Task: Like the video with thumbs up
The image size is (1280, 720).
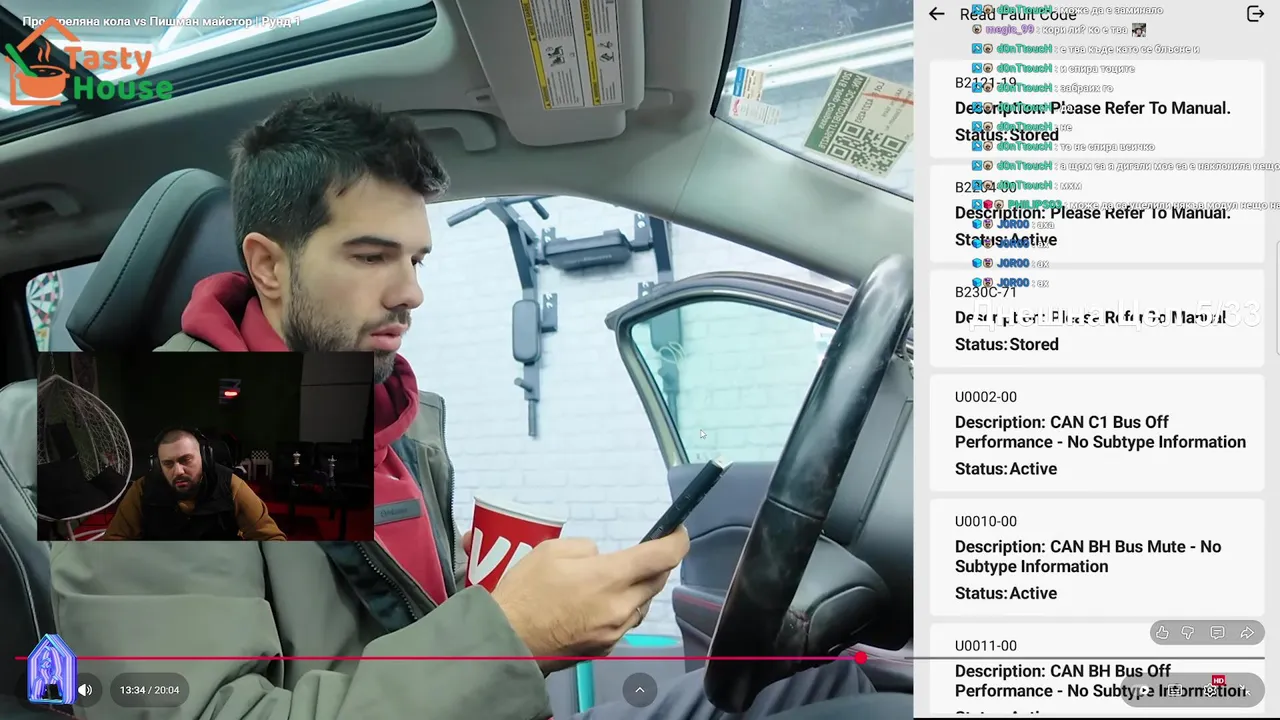Action: [x=1162, y=633]
